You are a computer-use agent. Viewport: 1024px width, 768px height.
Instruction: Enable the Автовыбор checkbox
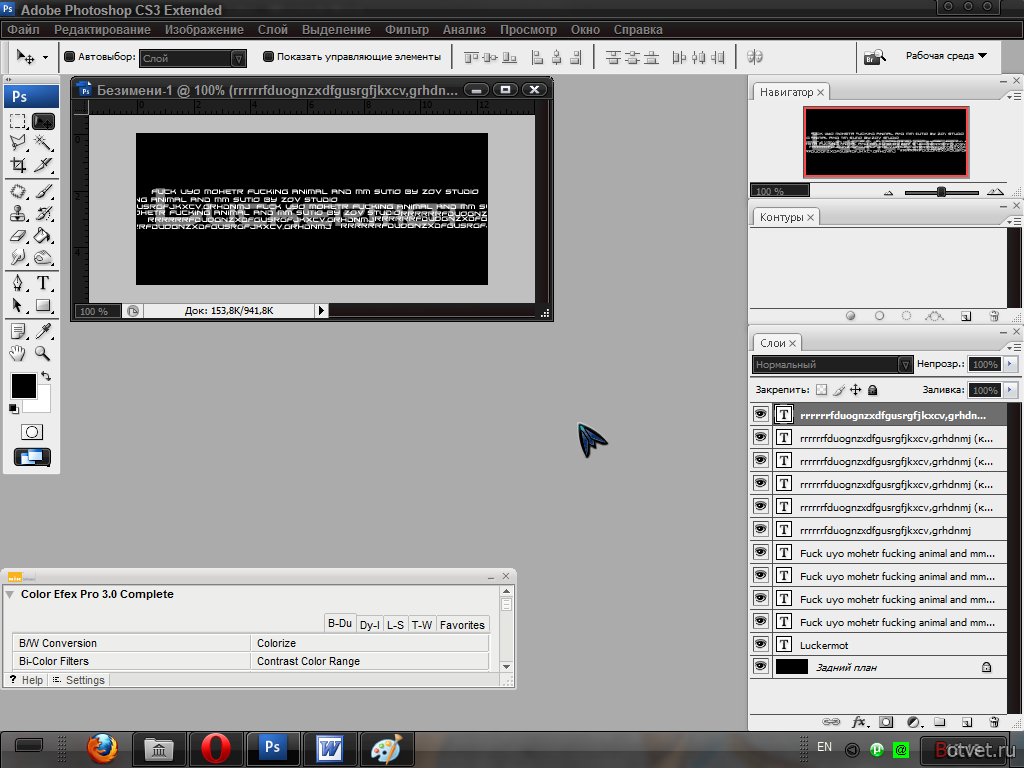pos(69,57)
